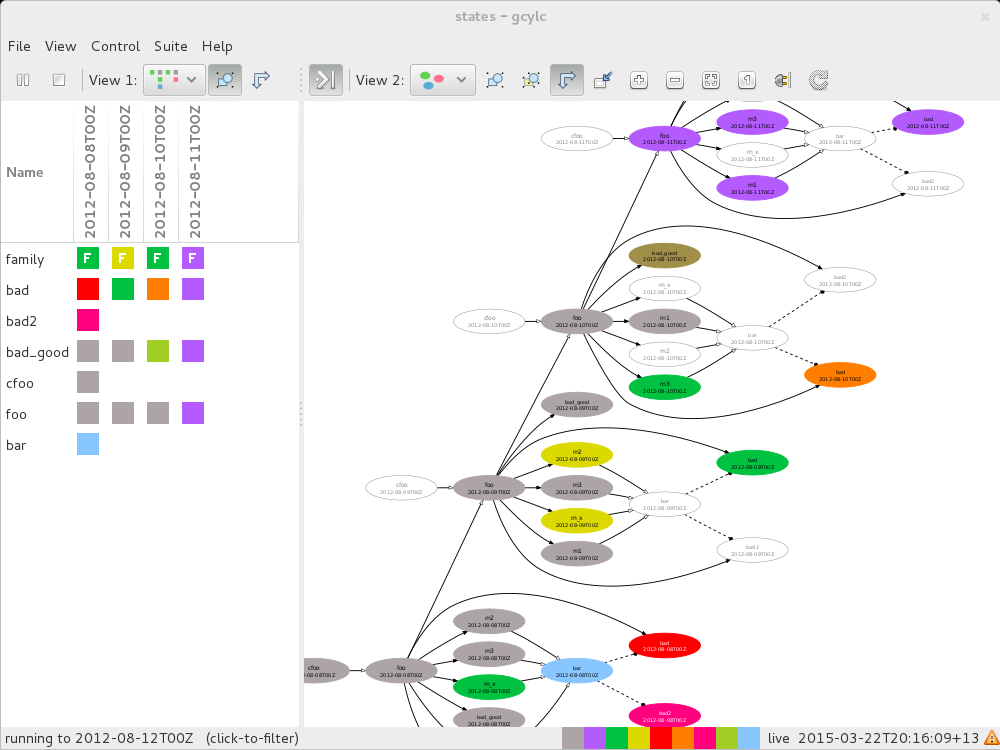The image size is (1000, 750).
Task: Filter by grey state swatch in status bar
Action: click(573, 739)
